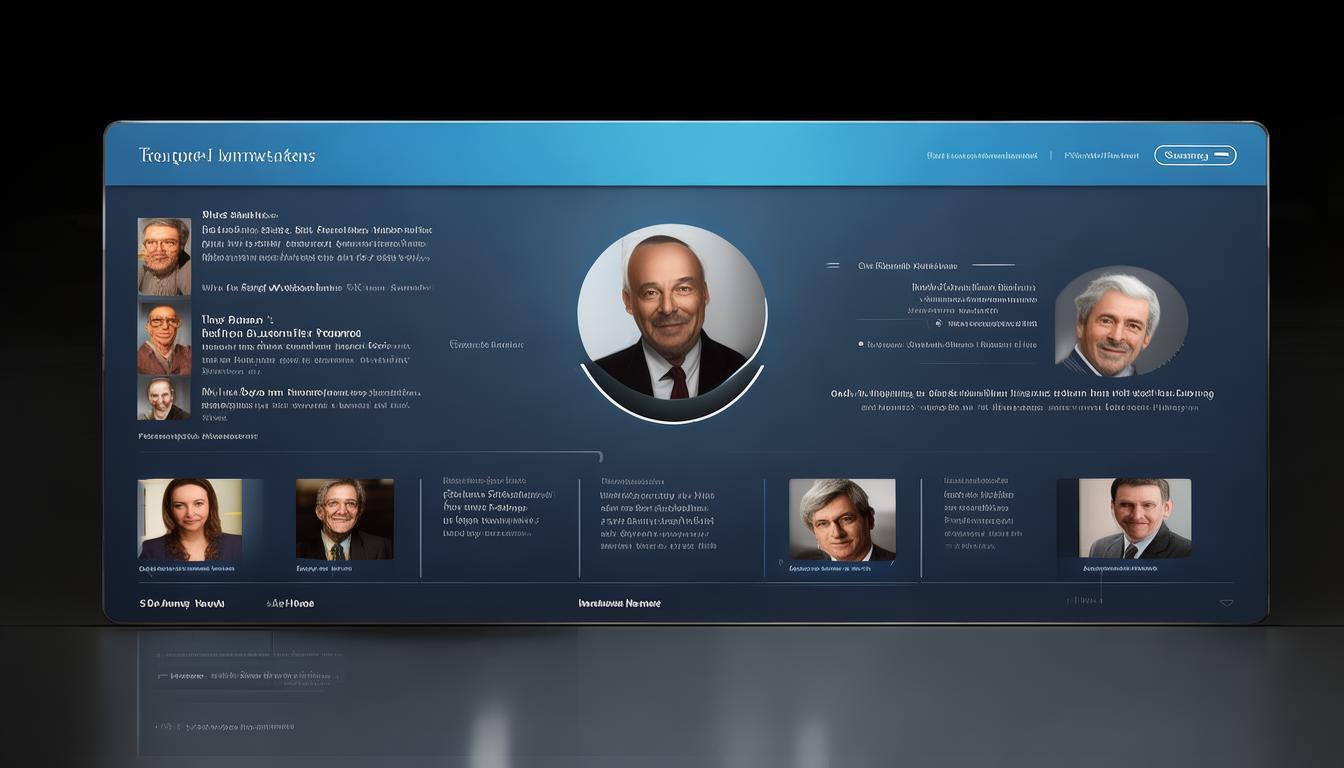The height and width of the screenshot is (768, 1344).
Task: Switch to the centered bold footer tab
Action: pos(619,603)
